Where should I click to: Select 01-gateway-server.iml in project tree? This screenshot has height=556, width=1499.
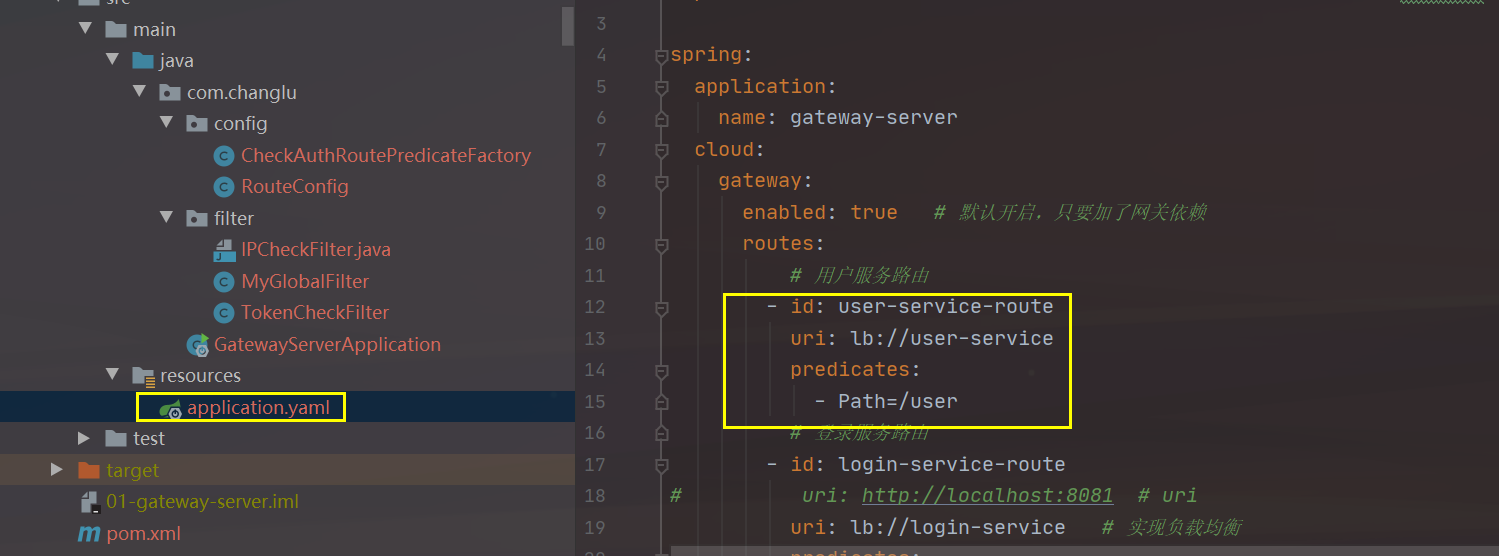pos(203,502)
